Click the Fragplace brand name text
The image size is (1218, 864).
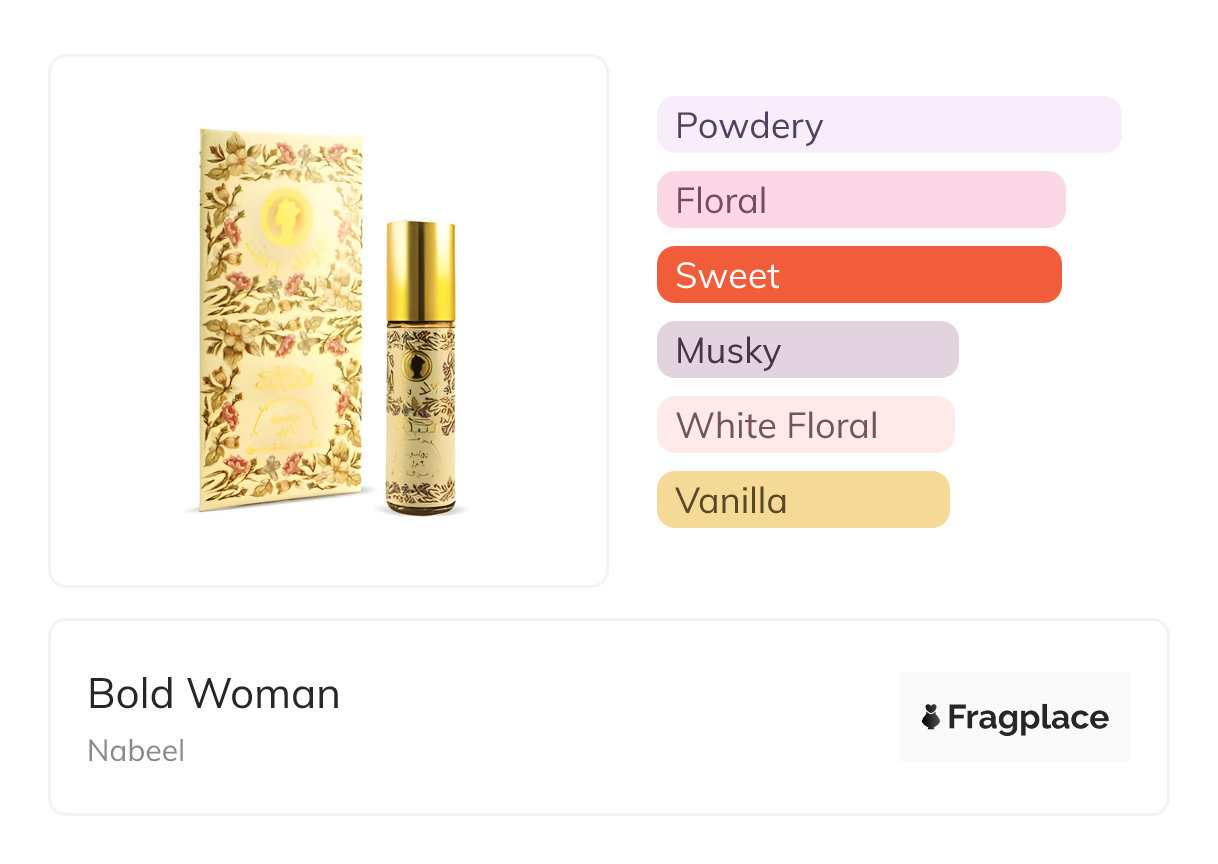[x=1028, y=717]
